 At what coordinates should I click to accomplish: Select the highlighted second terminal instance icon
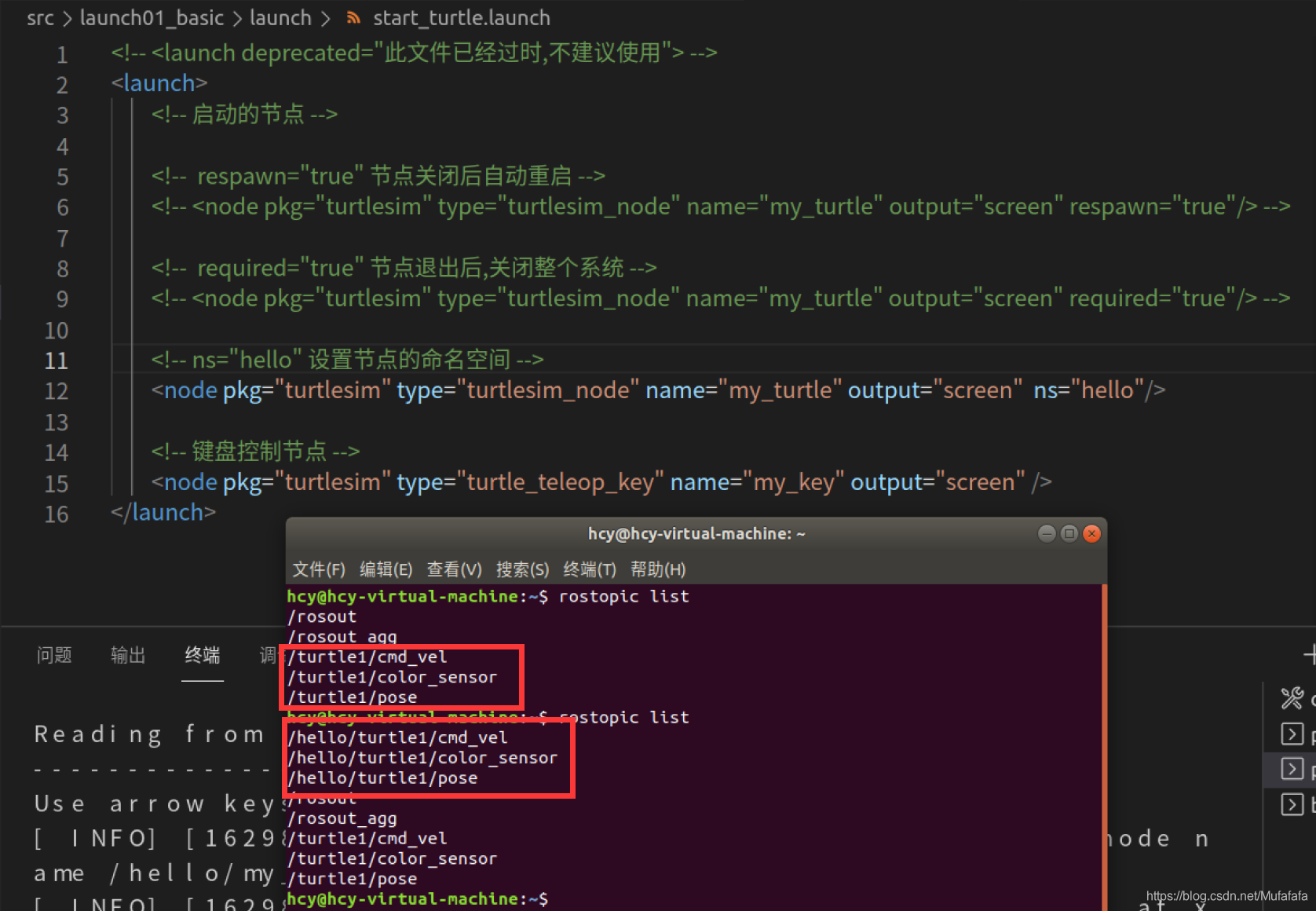pyautogui.click(x=1292, y=769)
